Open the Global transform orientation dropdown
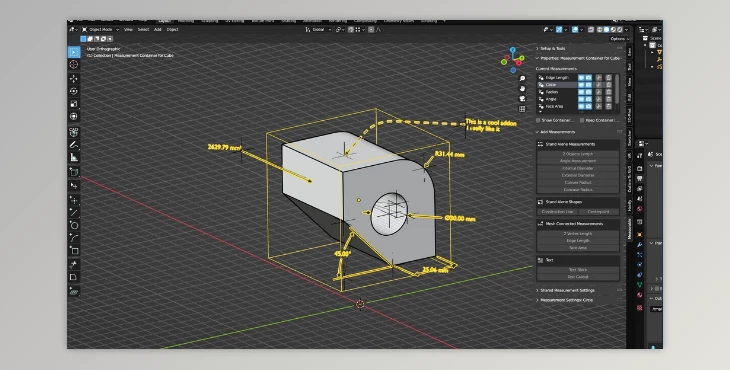The image size is (730, 370). [x=318, y=29]
